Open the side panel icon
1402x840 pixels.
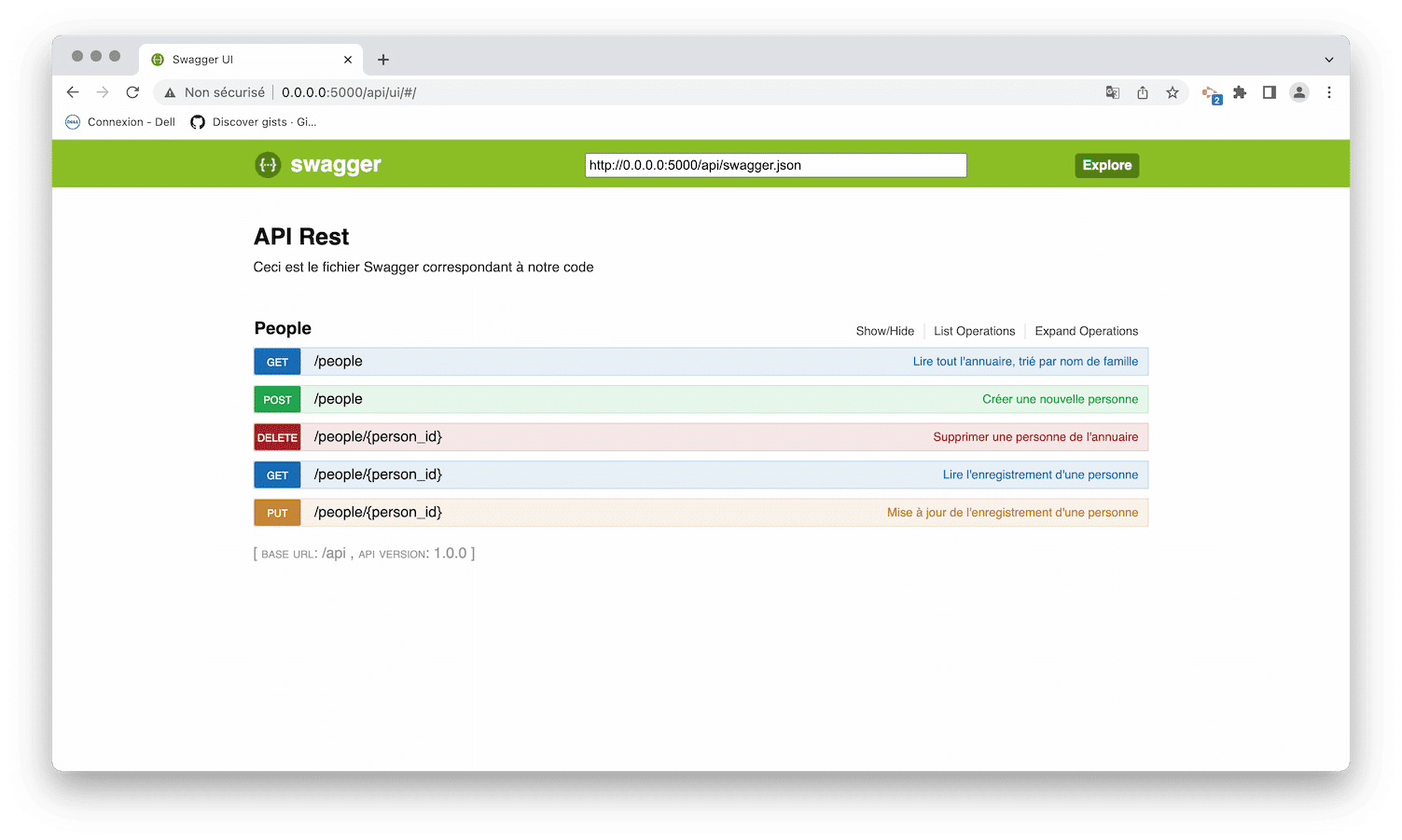1270,92
